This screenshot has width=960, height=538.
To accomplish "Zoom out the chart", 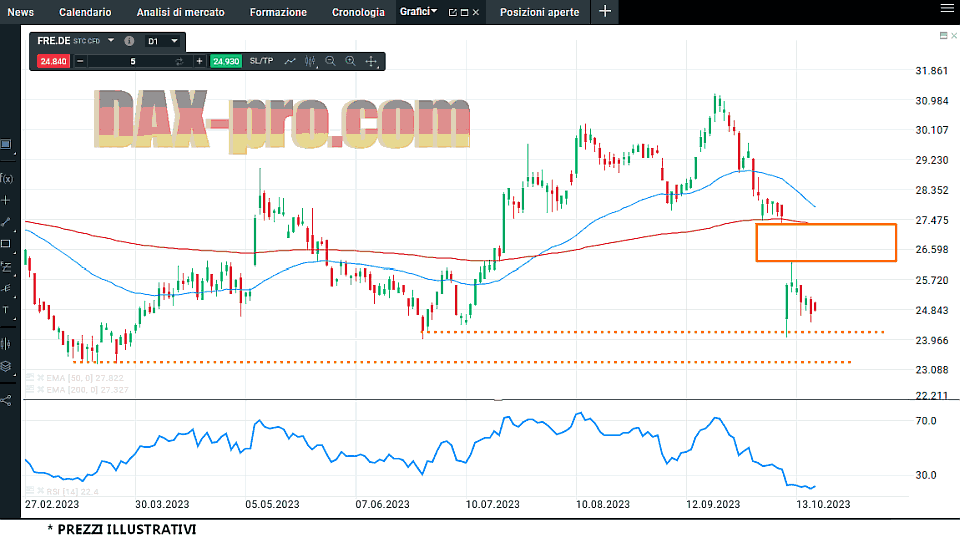I will 331,61.
